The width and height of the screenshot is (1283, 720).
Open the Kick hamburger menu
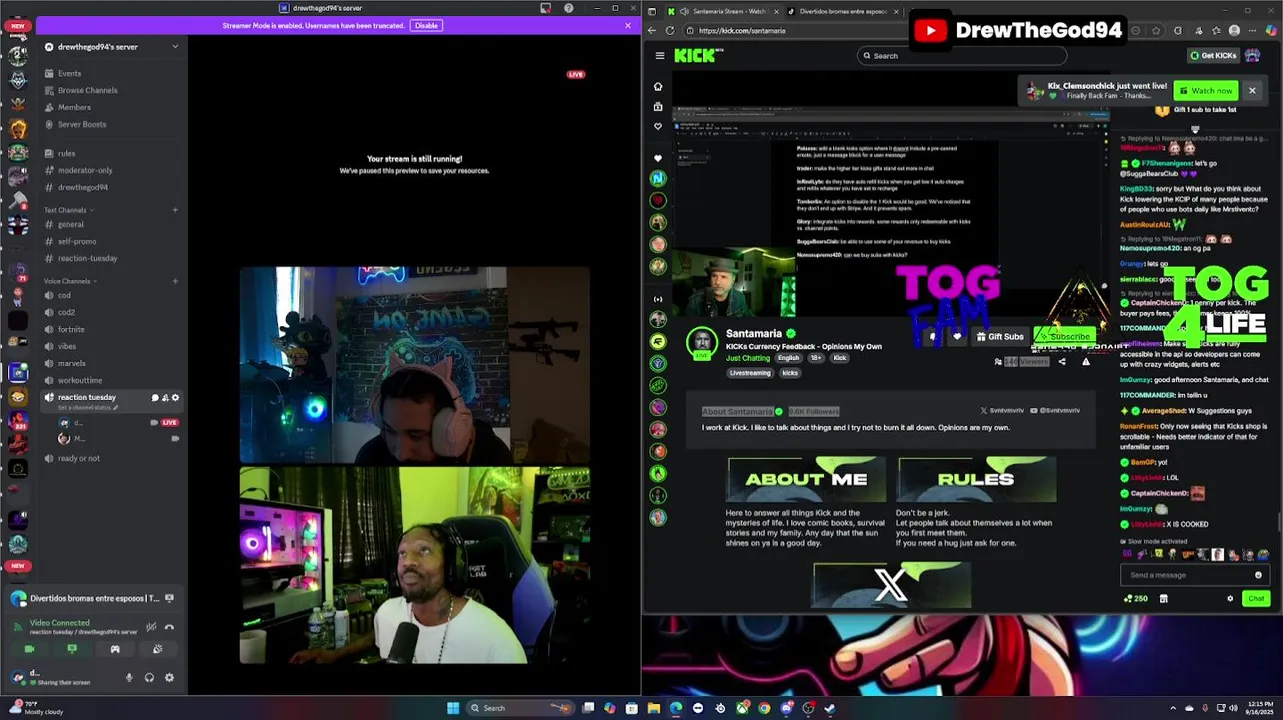(659, 56)
